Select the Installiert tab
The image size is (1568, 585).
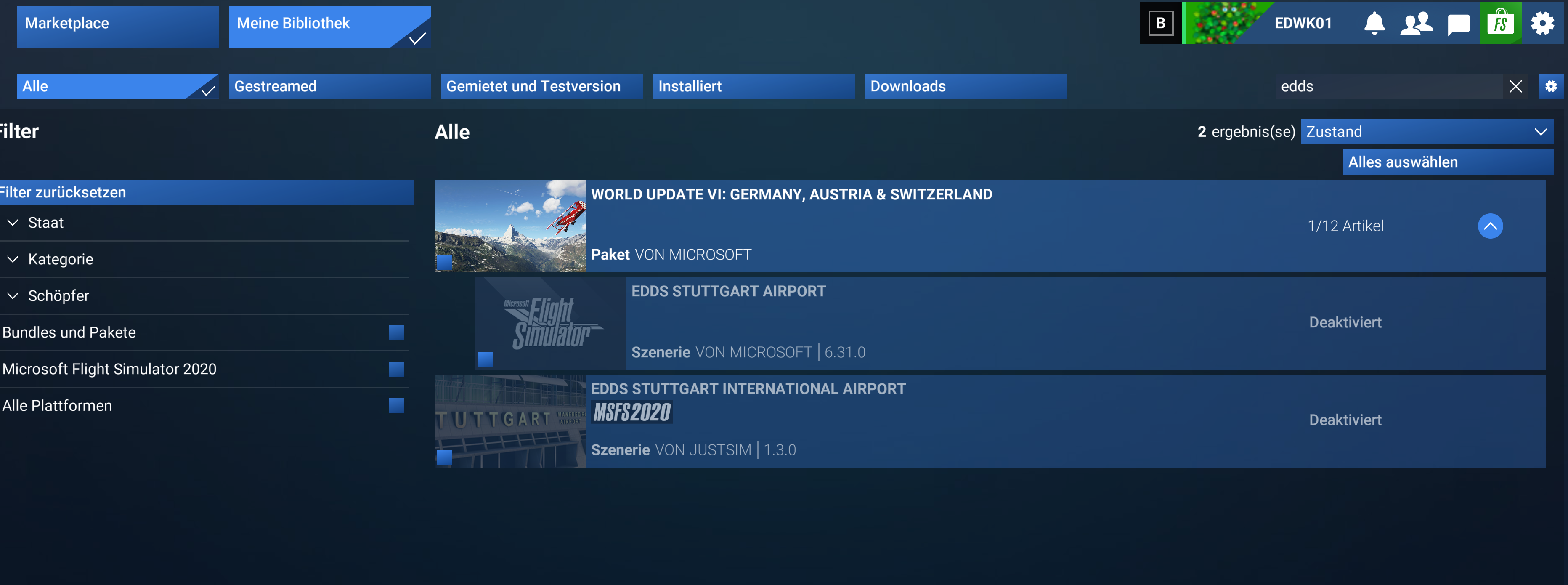coord(753,86)
